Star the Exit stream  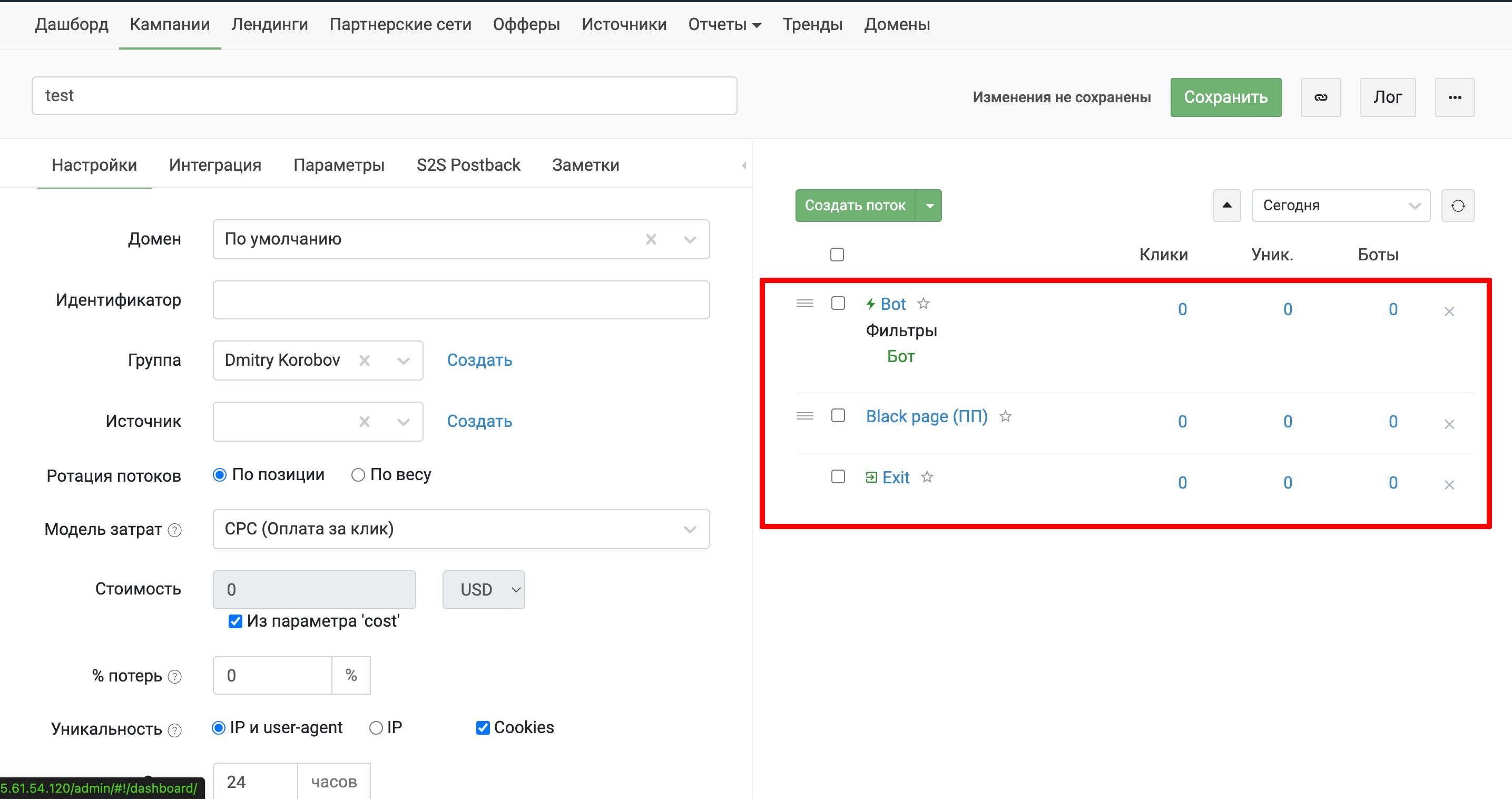click(x=927, y=476)
